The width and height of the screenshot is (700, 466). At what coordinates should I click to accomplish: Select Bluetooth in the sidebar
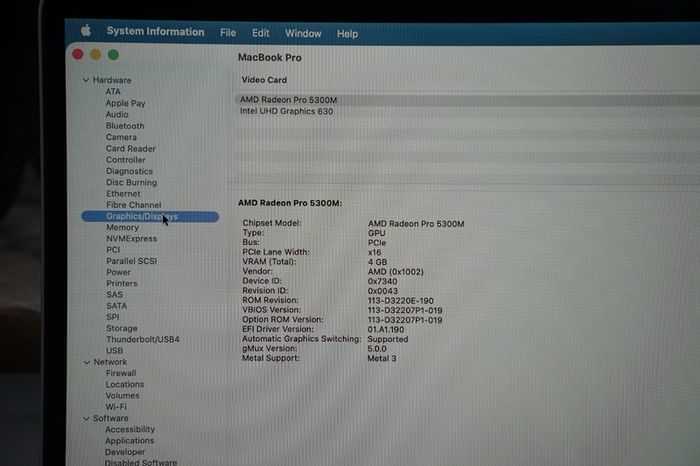click(125, 126)
